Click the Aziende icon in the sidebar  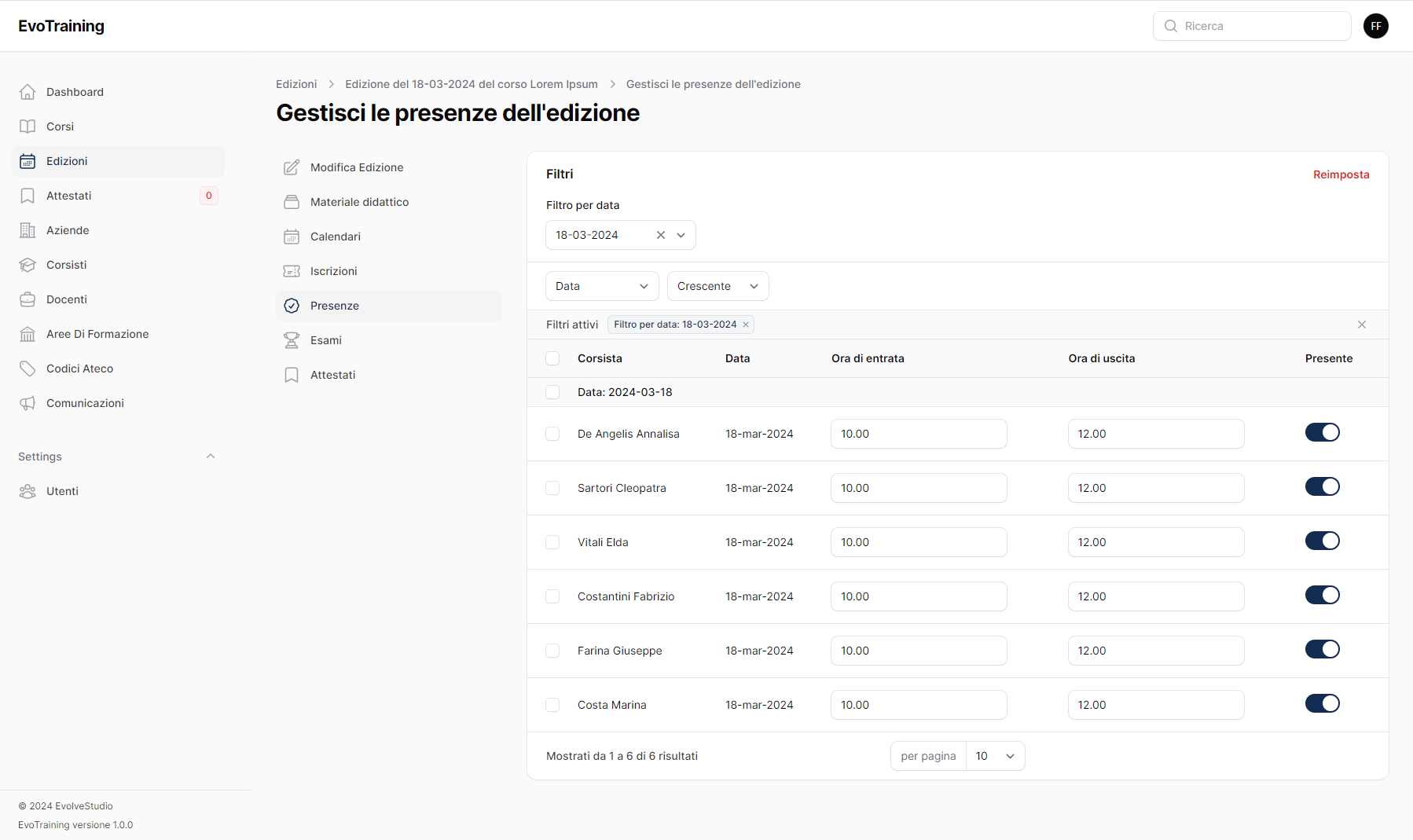[28, 229]
